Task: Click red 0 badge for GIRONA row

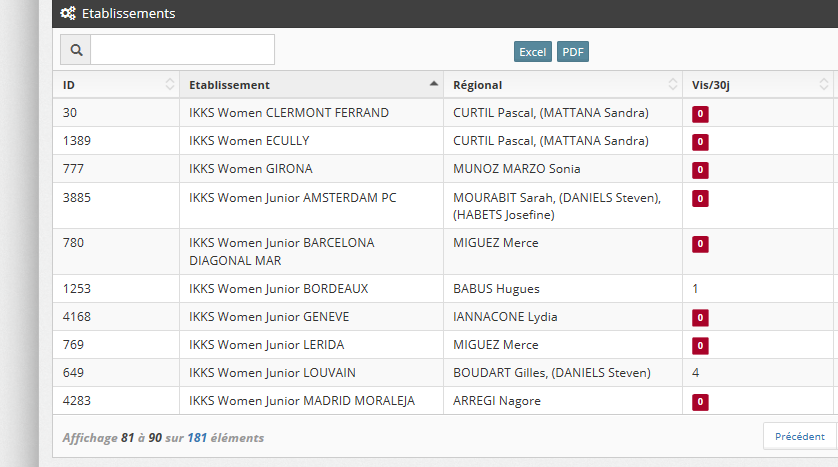Action: 700,170
